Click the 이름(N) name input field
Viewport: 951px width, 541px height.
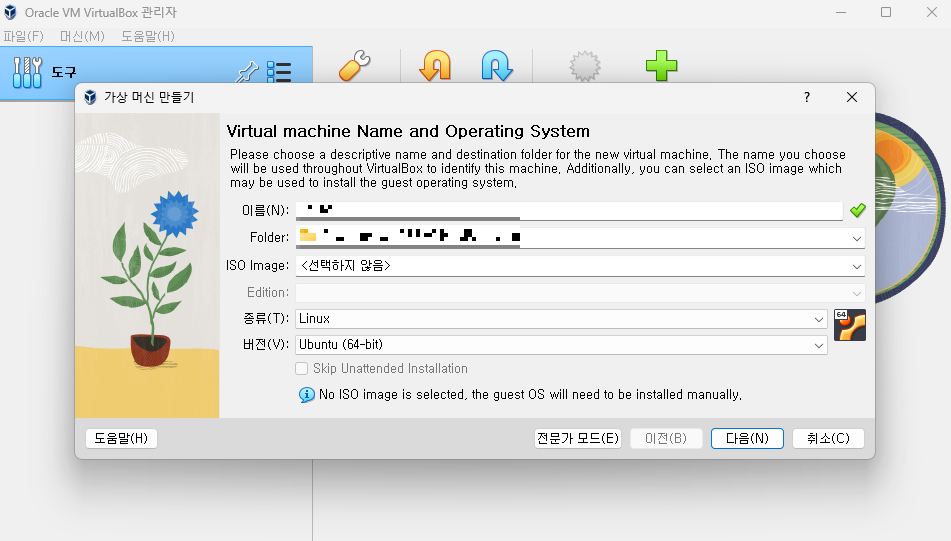569,210
